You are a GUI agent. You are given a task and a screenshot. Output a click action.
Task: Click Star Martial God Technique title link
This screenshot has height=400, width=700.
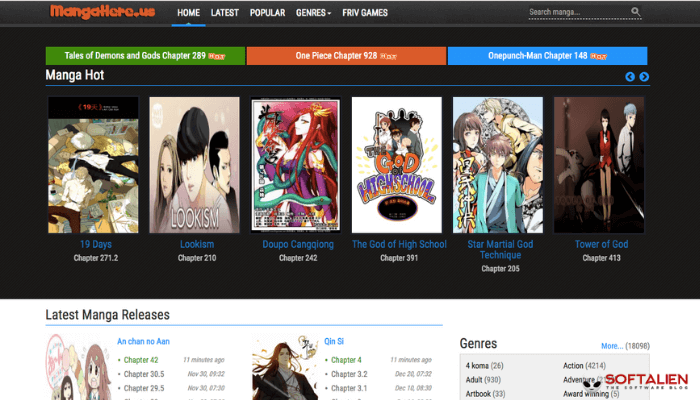point(500,250)
